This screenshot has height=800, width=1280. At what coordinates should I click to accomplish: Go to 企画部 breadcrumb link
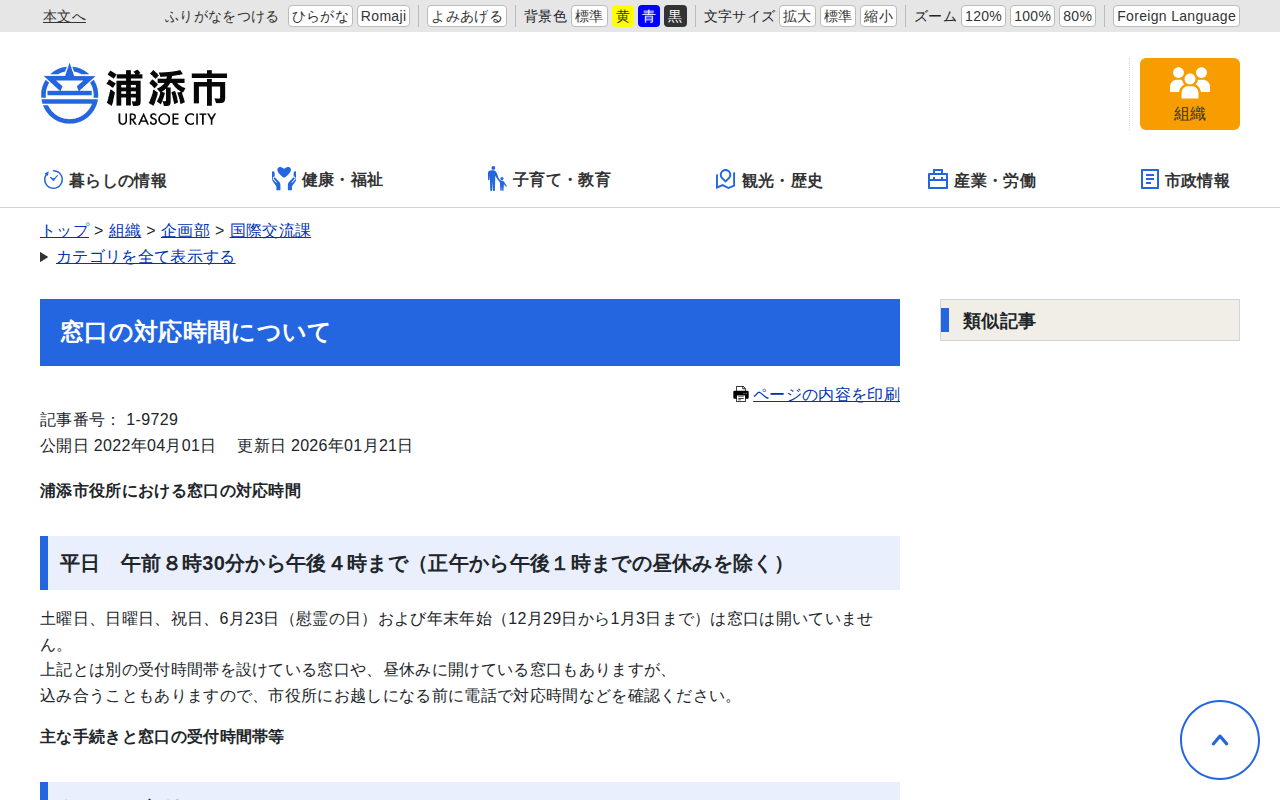coord(185,231)
